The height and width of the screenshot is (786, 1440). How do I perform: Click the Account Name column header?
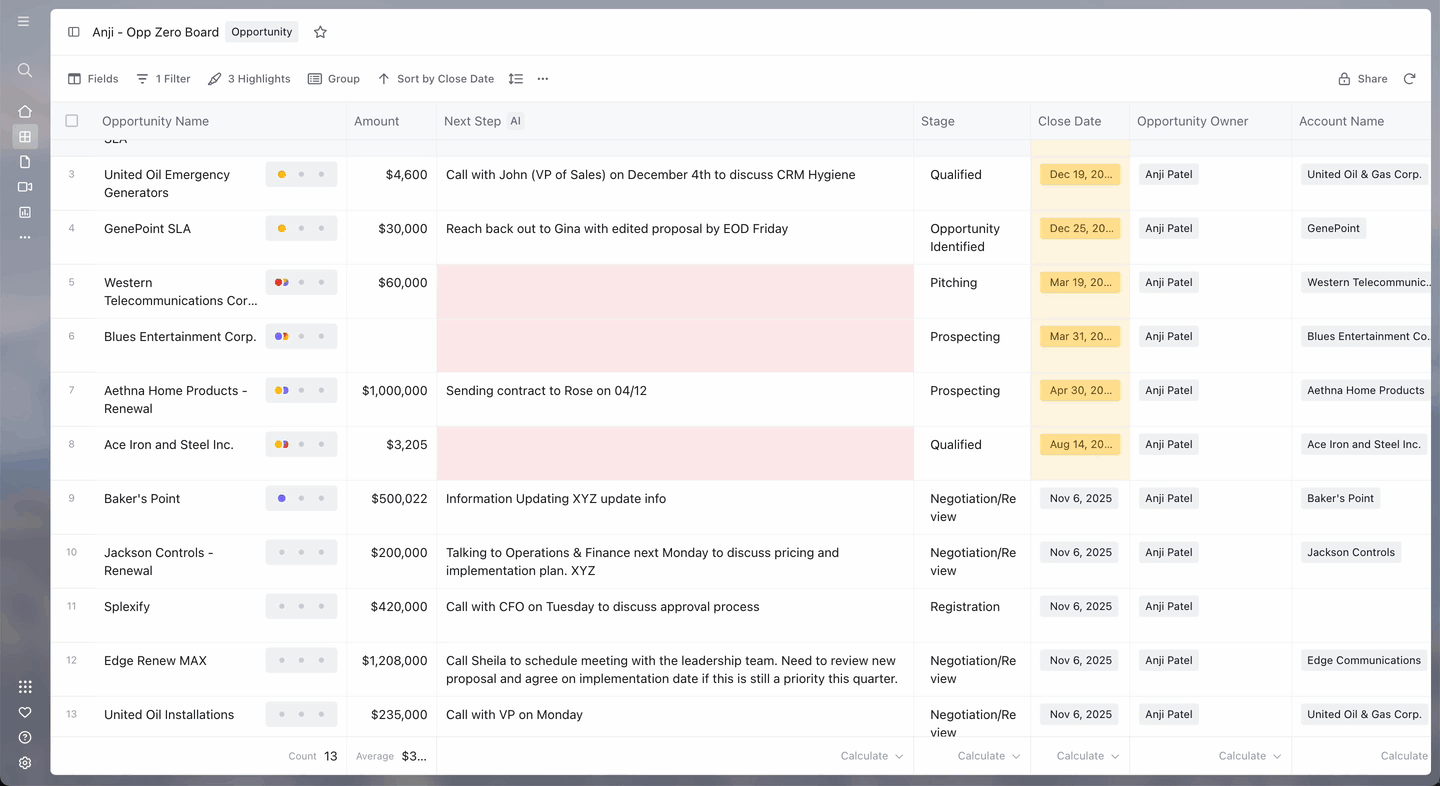[1342, 121]
